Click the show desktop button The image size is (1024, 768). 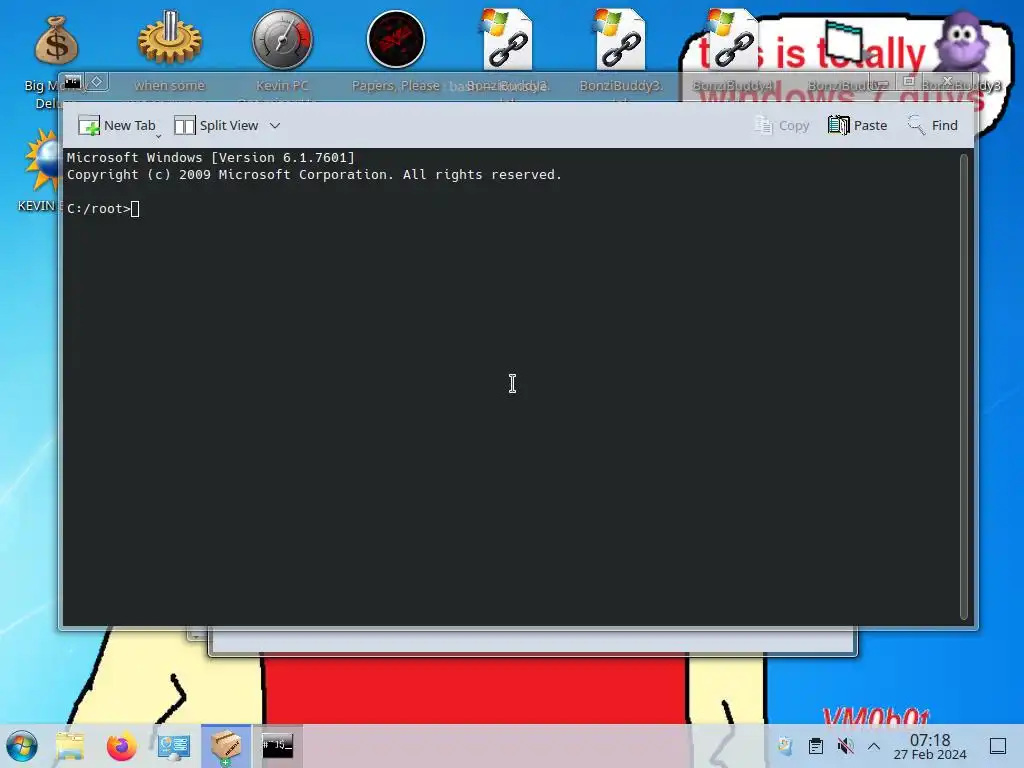998,746
